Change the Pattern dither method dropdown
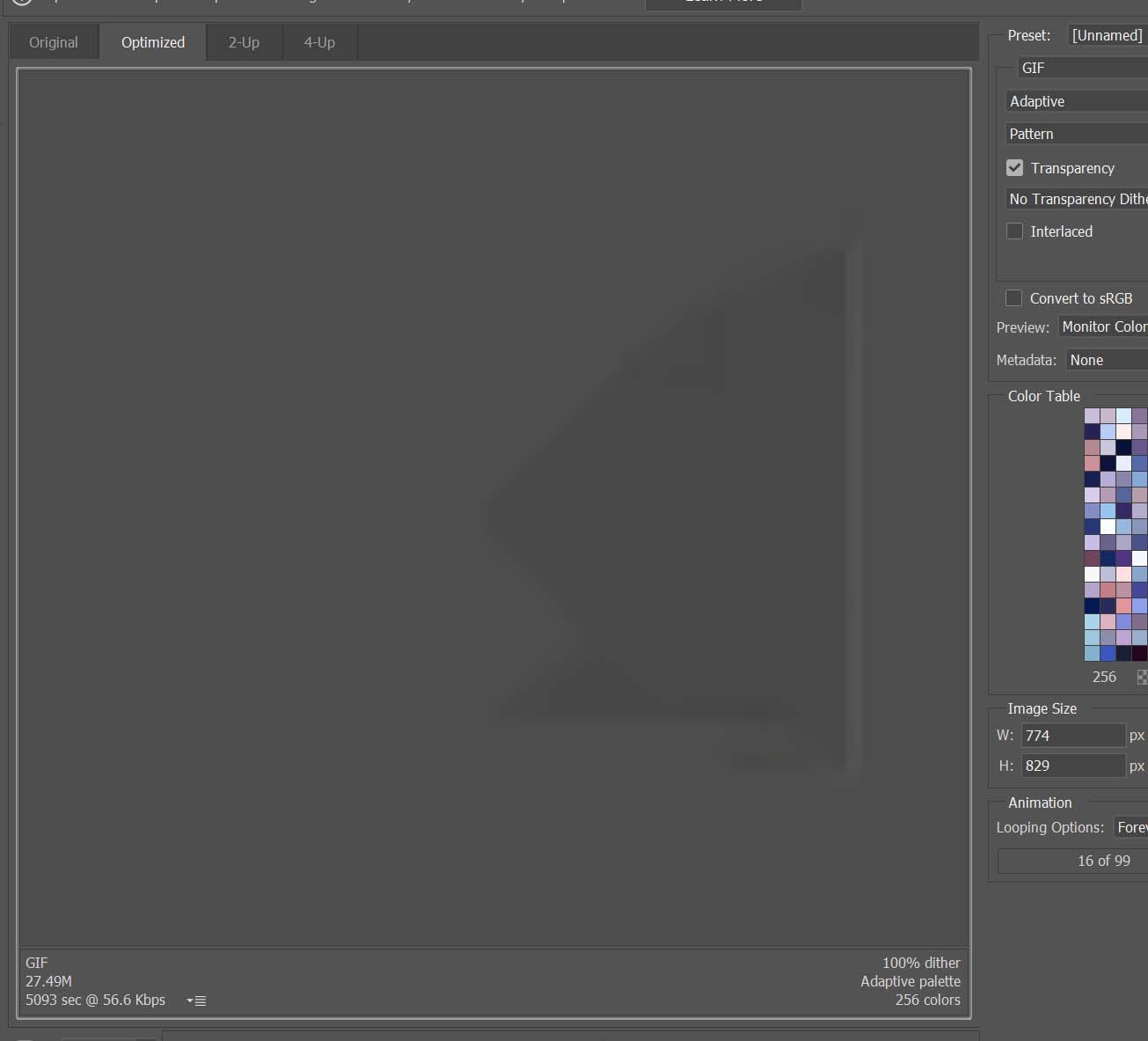This screenshot has height=1041, width=1148. click(x=1077, y=134)
